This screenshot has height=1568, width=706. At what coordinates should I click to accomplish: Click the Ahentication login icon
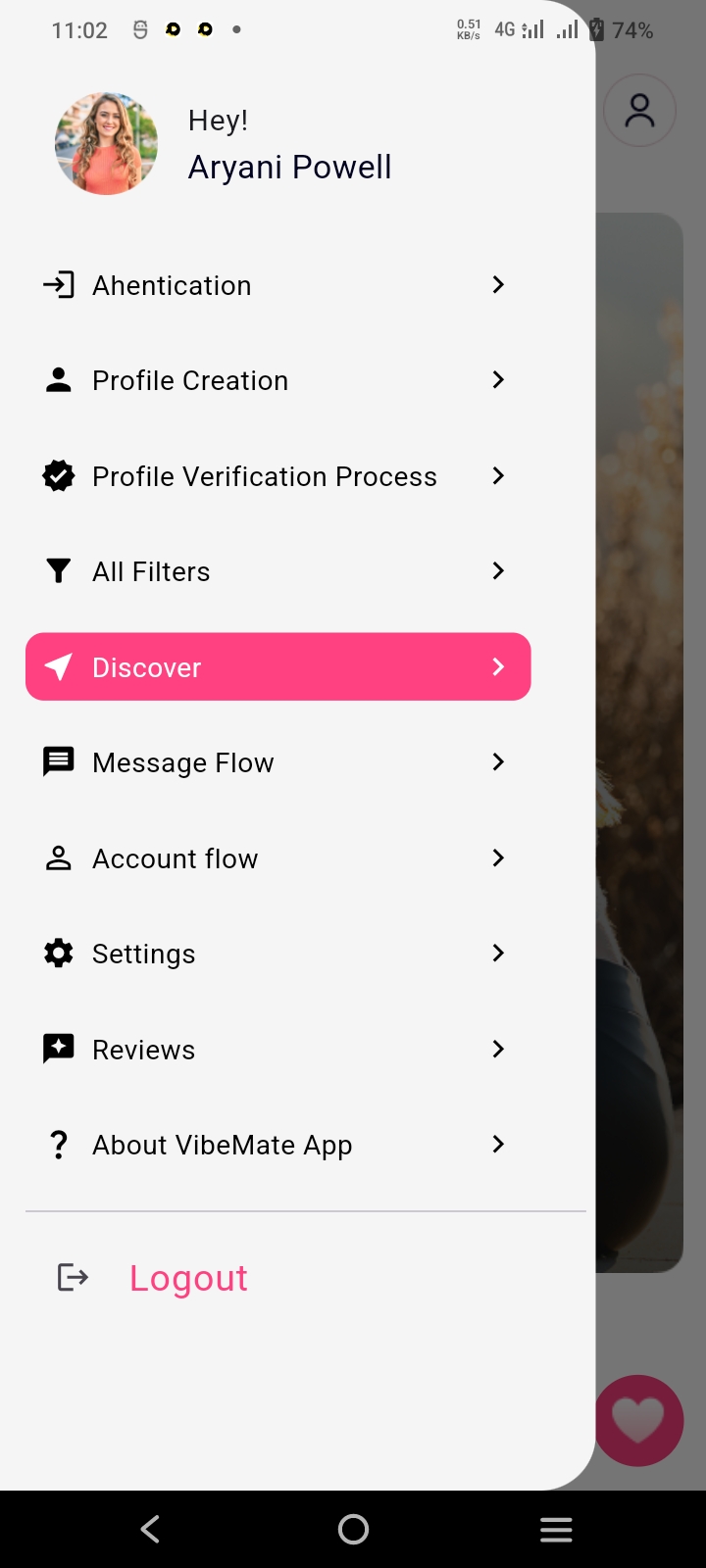[x=59, y=285]
